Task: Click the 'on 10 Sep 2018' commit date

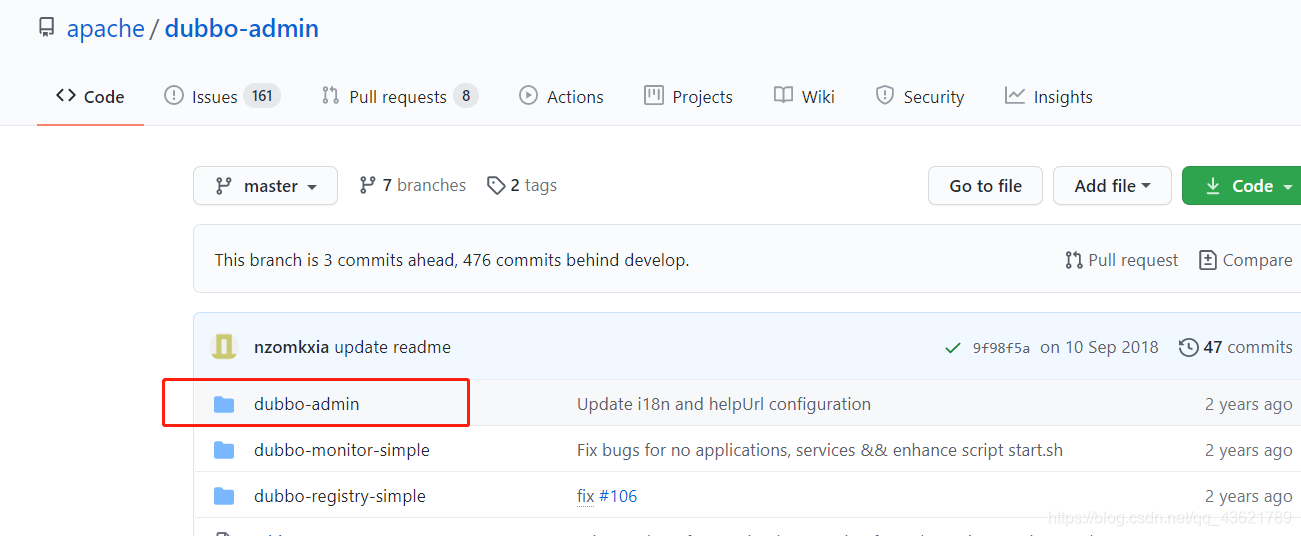Action: pyautogui.click(x=1099, y=347)
